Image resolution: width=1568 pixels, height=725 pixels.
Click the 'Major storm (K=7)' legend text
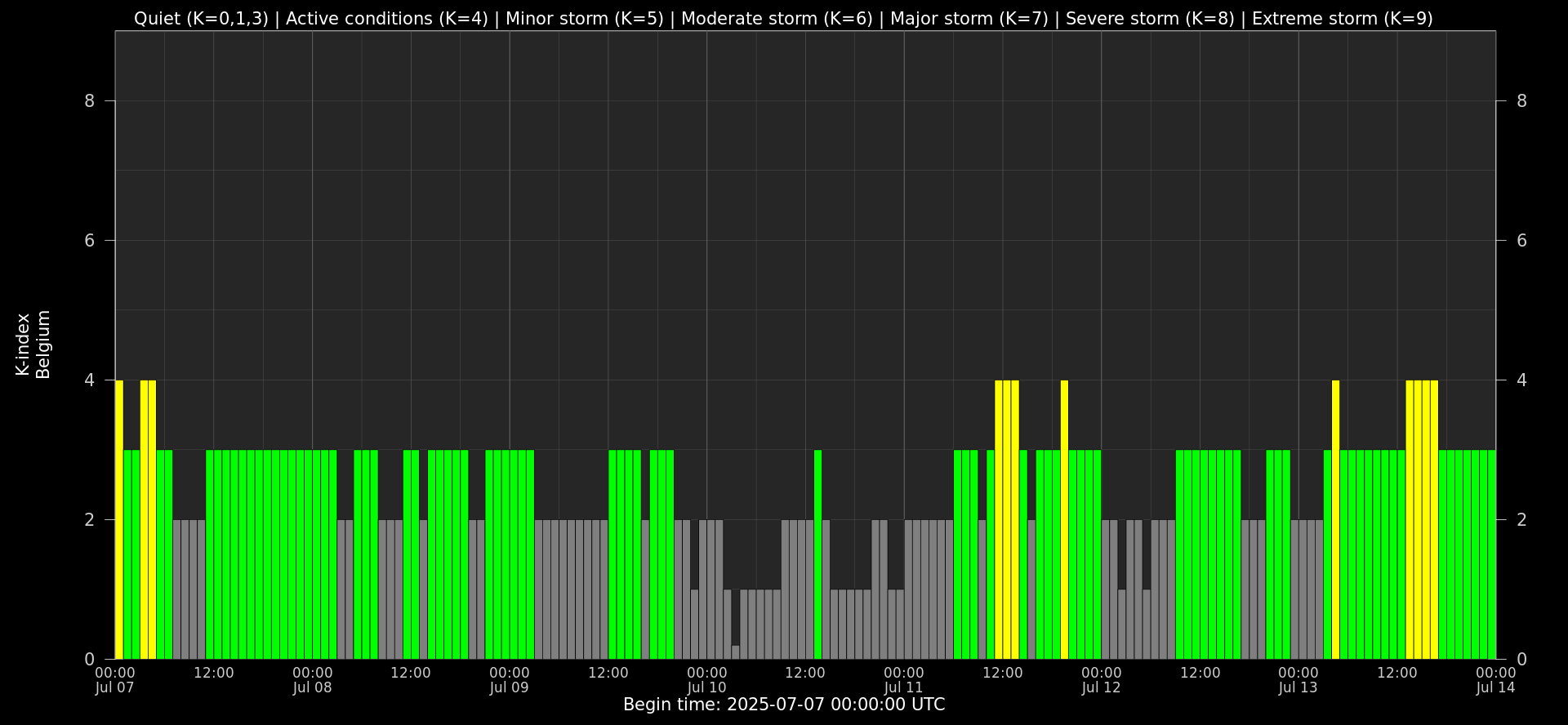click(x=969, y=19)
